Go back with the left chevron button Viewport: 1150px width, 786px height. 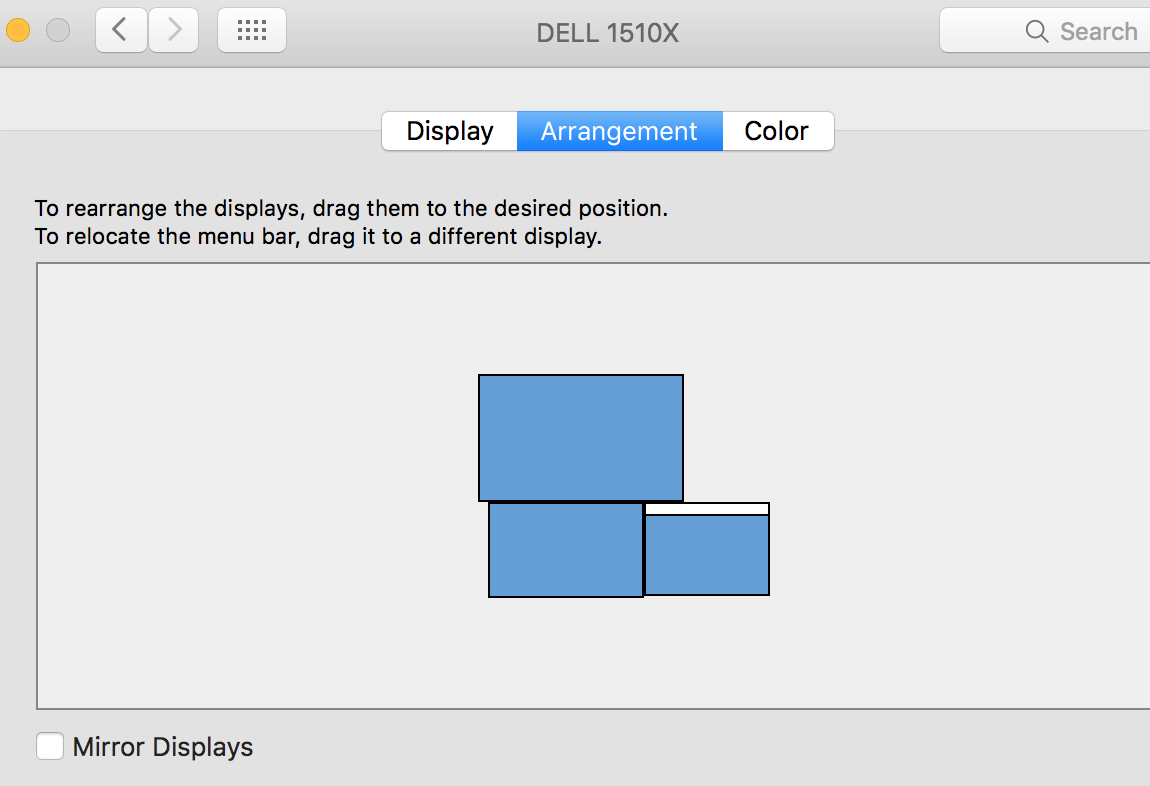121,30
